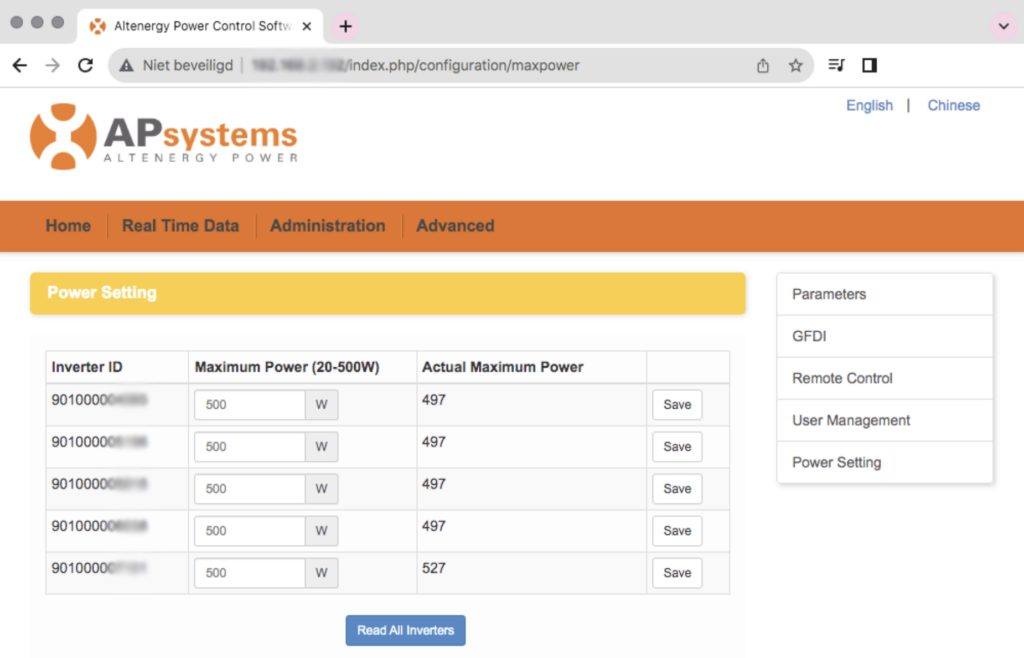Click the share icon in address bar
Viewport: 1024px width, 658px height.
[763, 65]
